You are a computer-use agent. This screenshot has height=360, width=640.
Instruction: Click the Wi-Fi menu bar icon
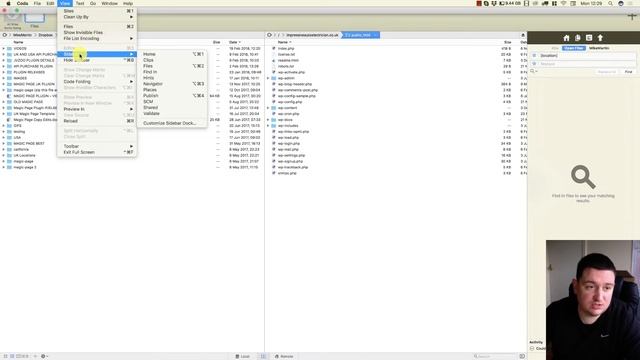click(x=564, y=3)
